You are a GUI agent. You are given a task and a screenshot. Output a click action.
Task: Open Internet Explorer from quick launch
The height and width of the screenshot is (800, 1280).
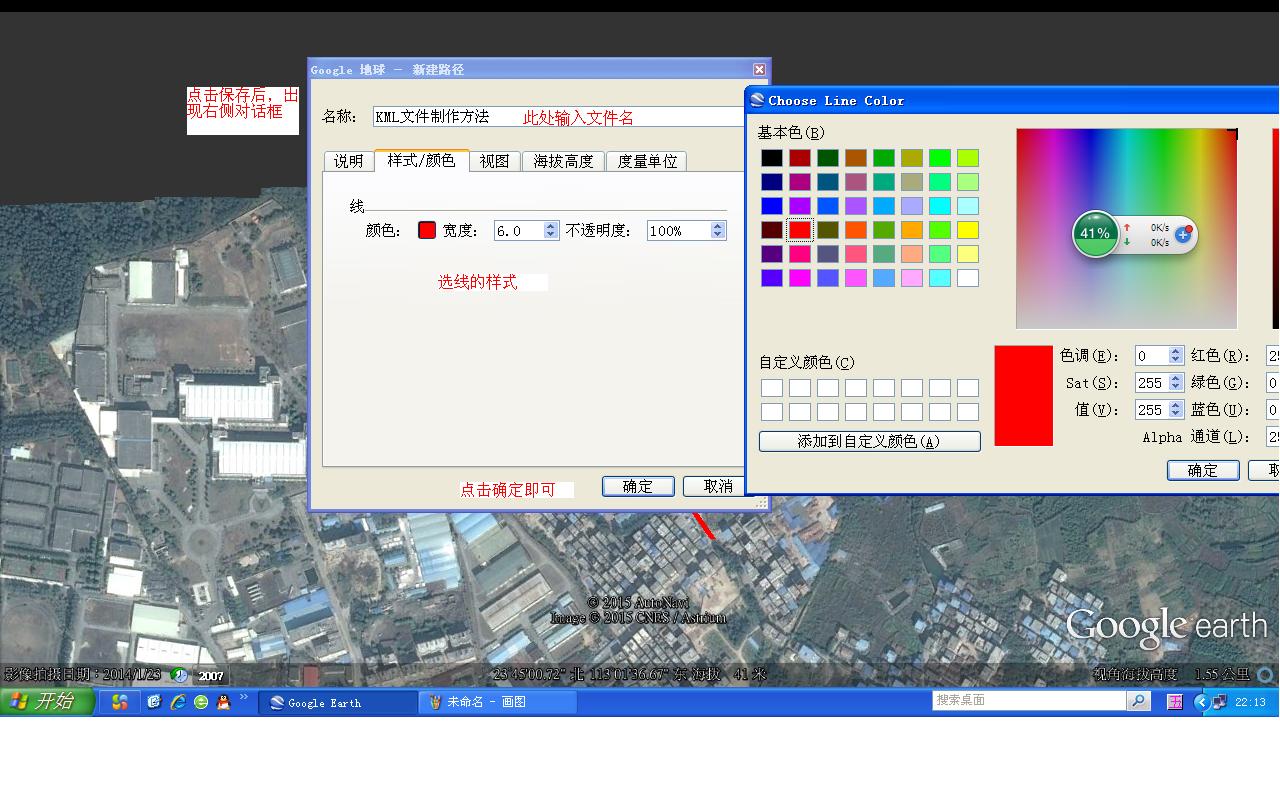(177, 702)
